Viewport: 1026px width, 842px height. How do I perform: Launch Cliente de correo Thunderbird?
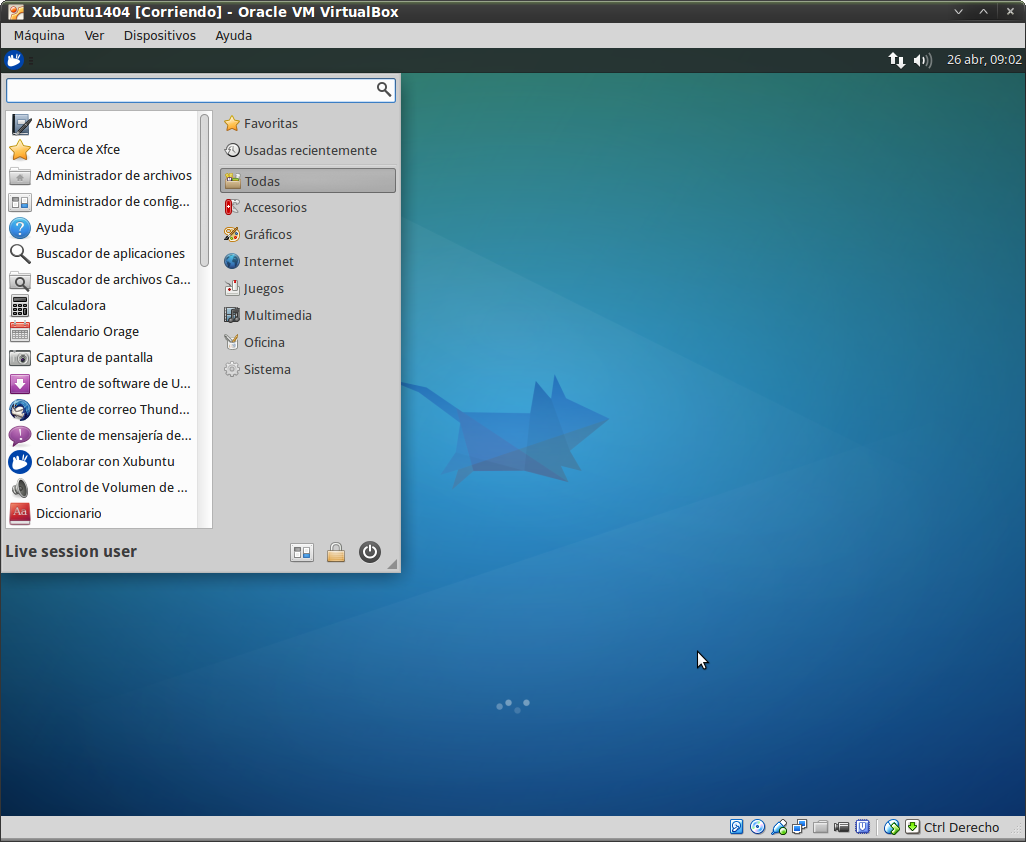[112, 410]
